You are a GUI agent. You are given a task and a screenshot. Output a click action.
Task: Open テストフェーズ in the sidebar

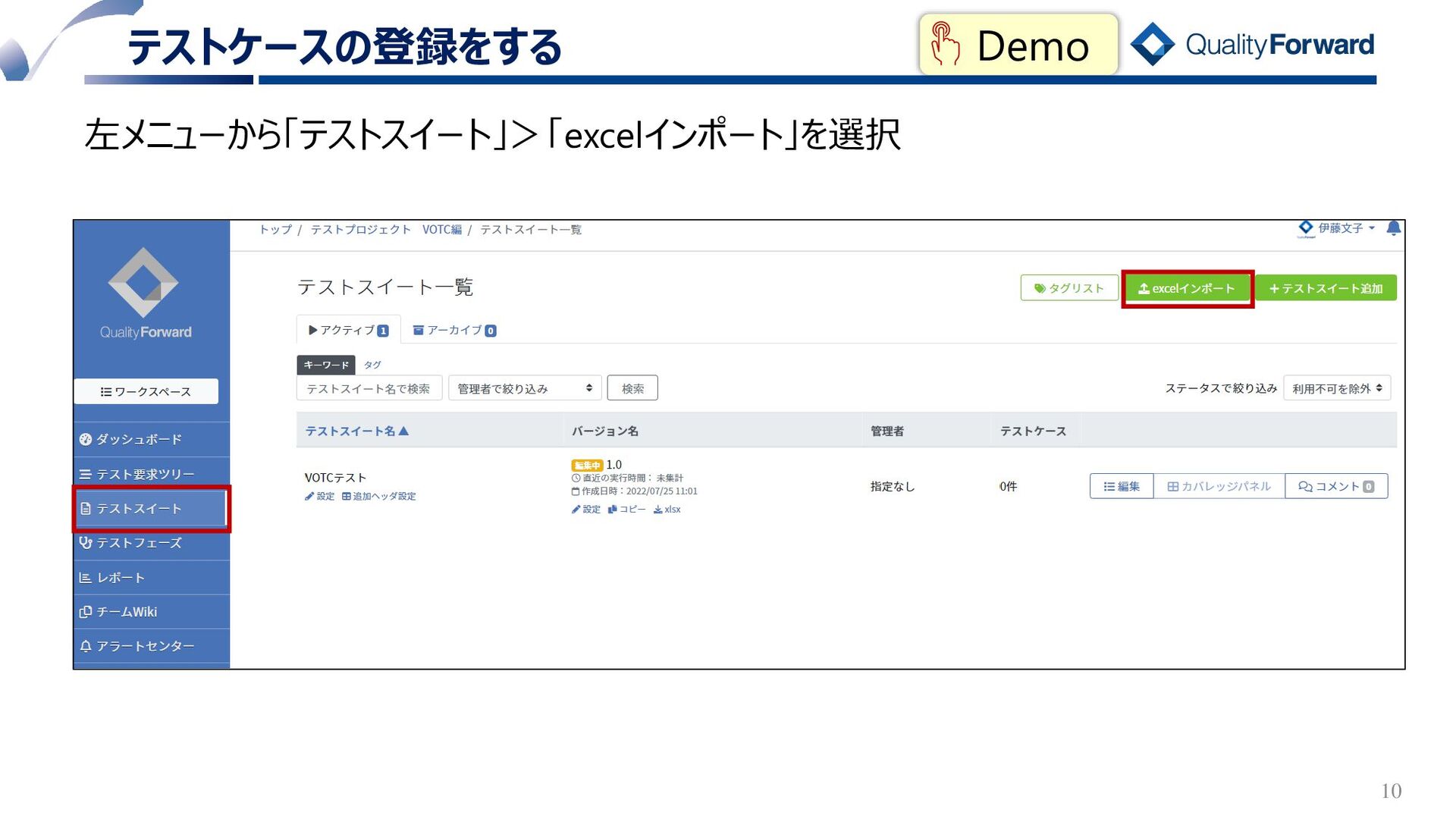[138, 543]
